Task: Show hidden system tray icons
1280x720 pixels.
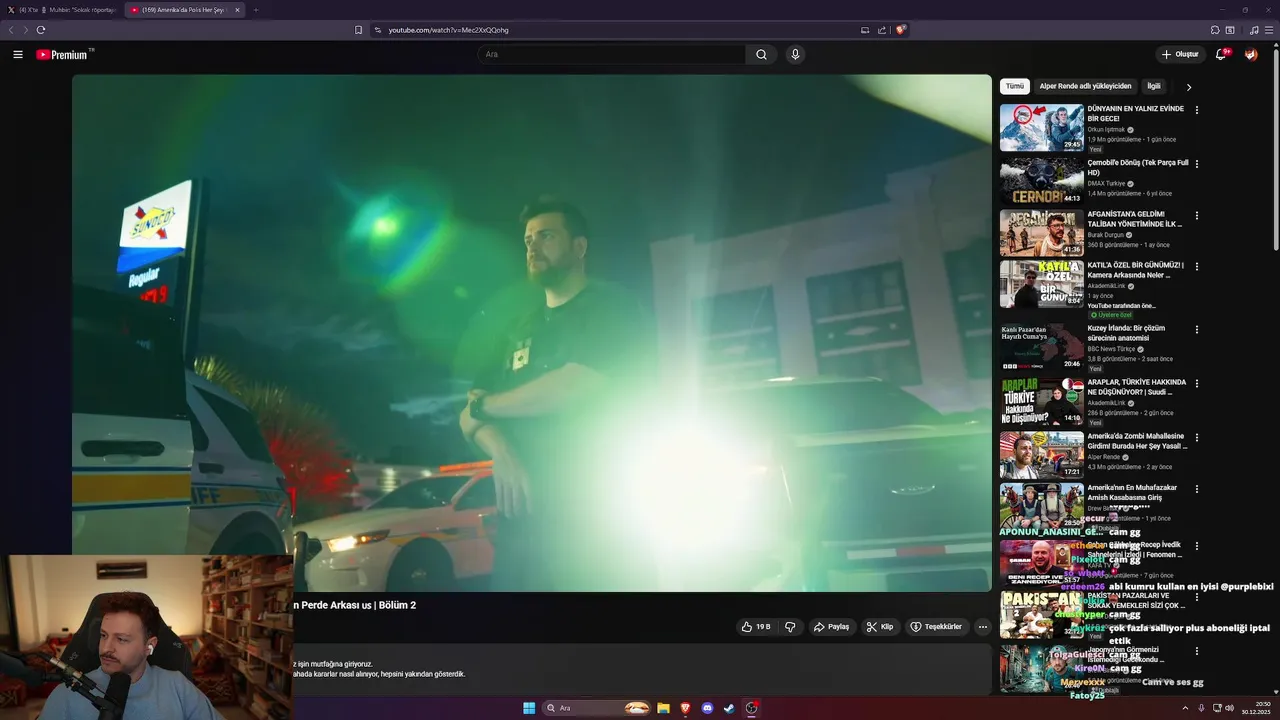Action: pos(1185,708)
